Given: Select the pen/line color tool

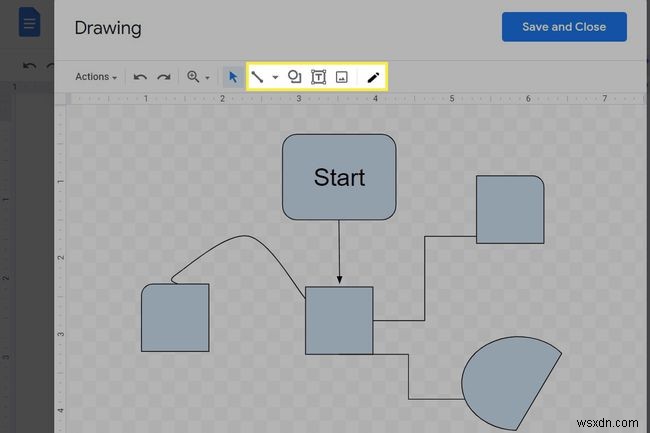Looking at the screenshot, I should point(374,77).
